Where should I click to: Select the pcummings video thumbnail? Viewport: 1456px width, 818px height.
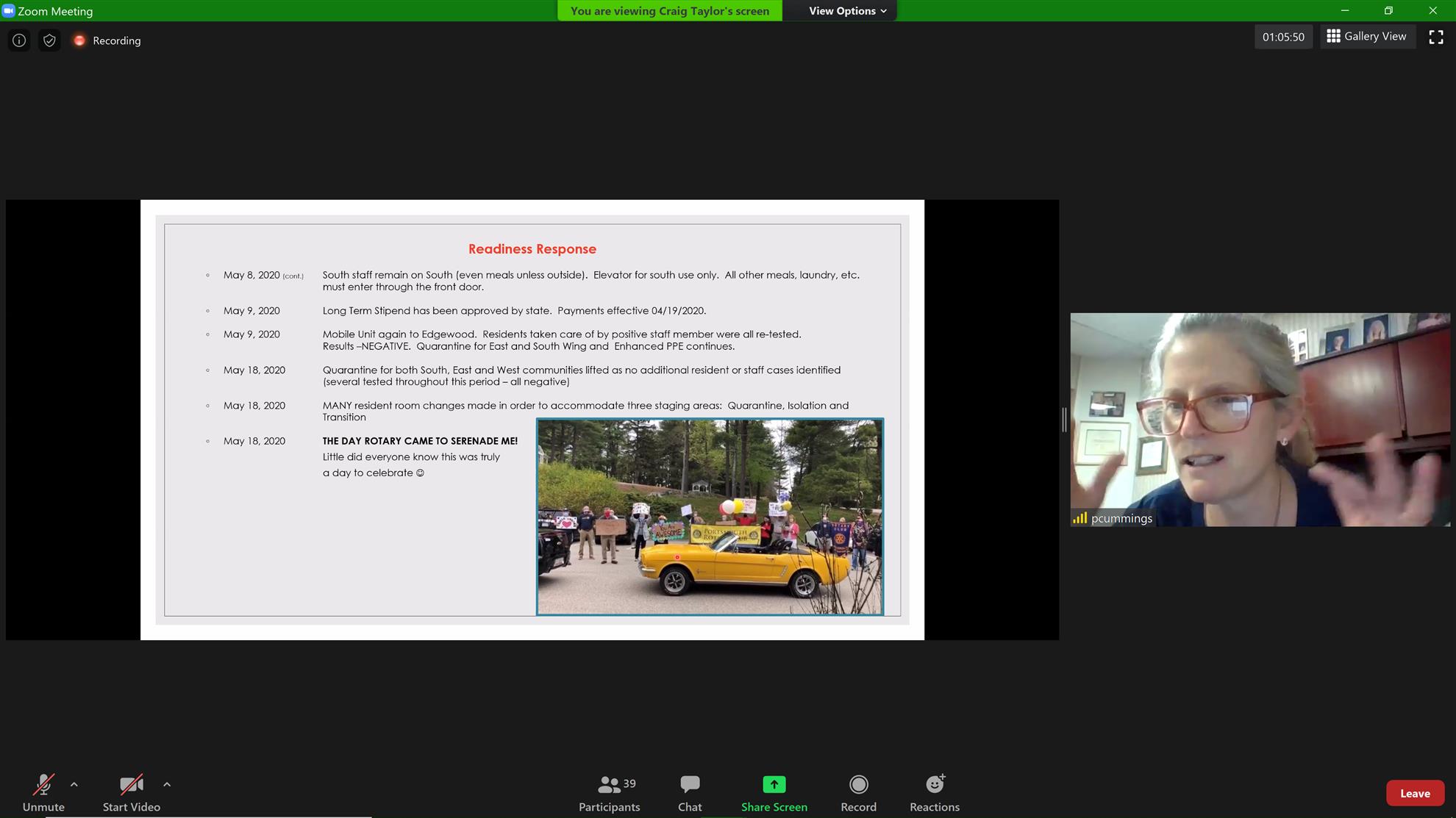[1259, 420]
